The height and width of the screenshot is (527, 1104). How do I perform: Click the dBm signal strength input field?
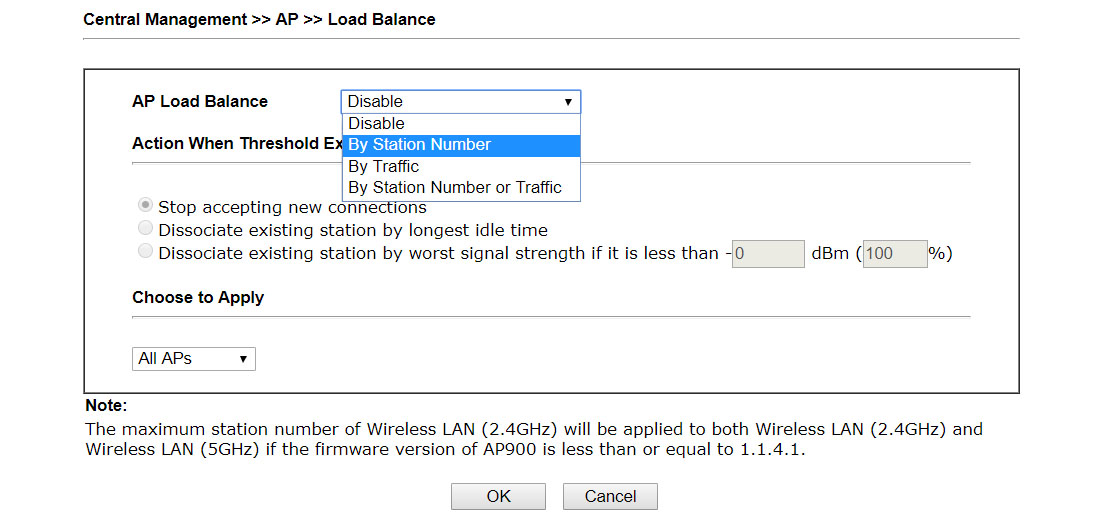pyautogui.click(x=768, y=254)
